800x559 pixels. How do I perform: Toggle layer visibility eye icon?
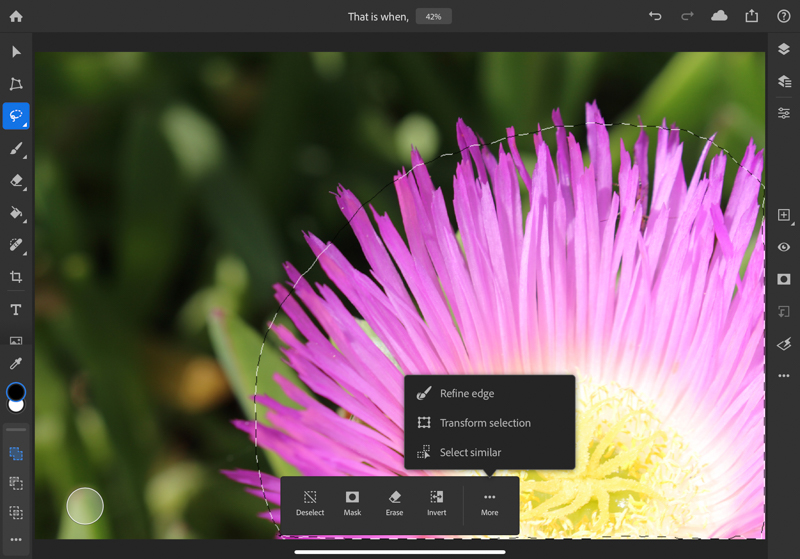(784, 247)
